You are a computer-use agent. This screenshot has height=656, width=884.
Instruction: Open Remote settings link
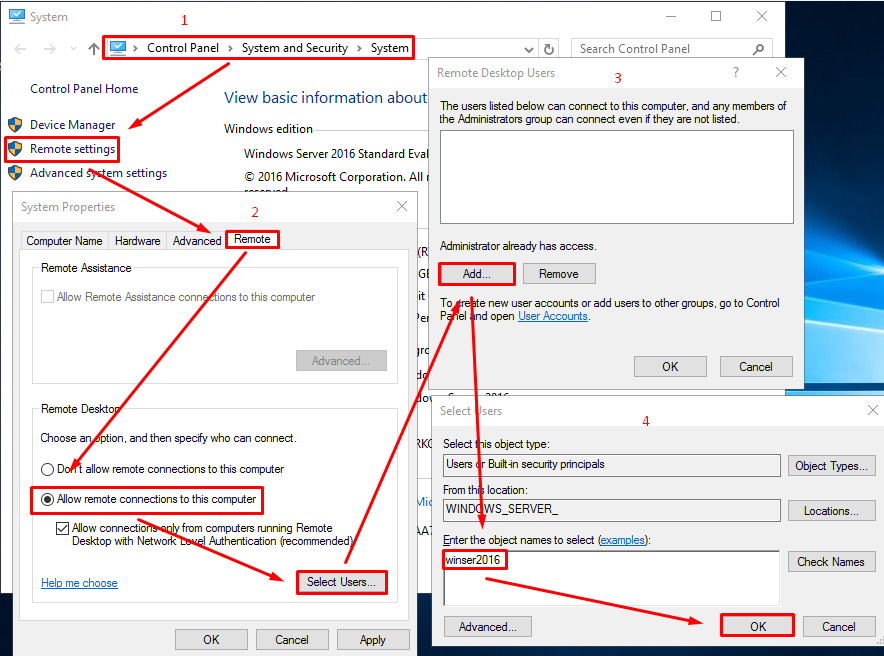pyautogui.click(x=72, y=149)
